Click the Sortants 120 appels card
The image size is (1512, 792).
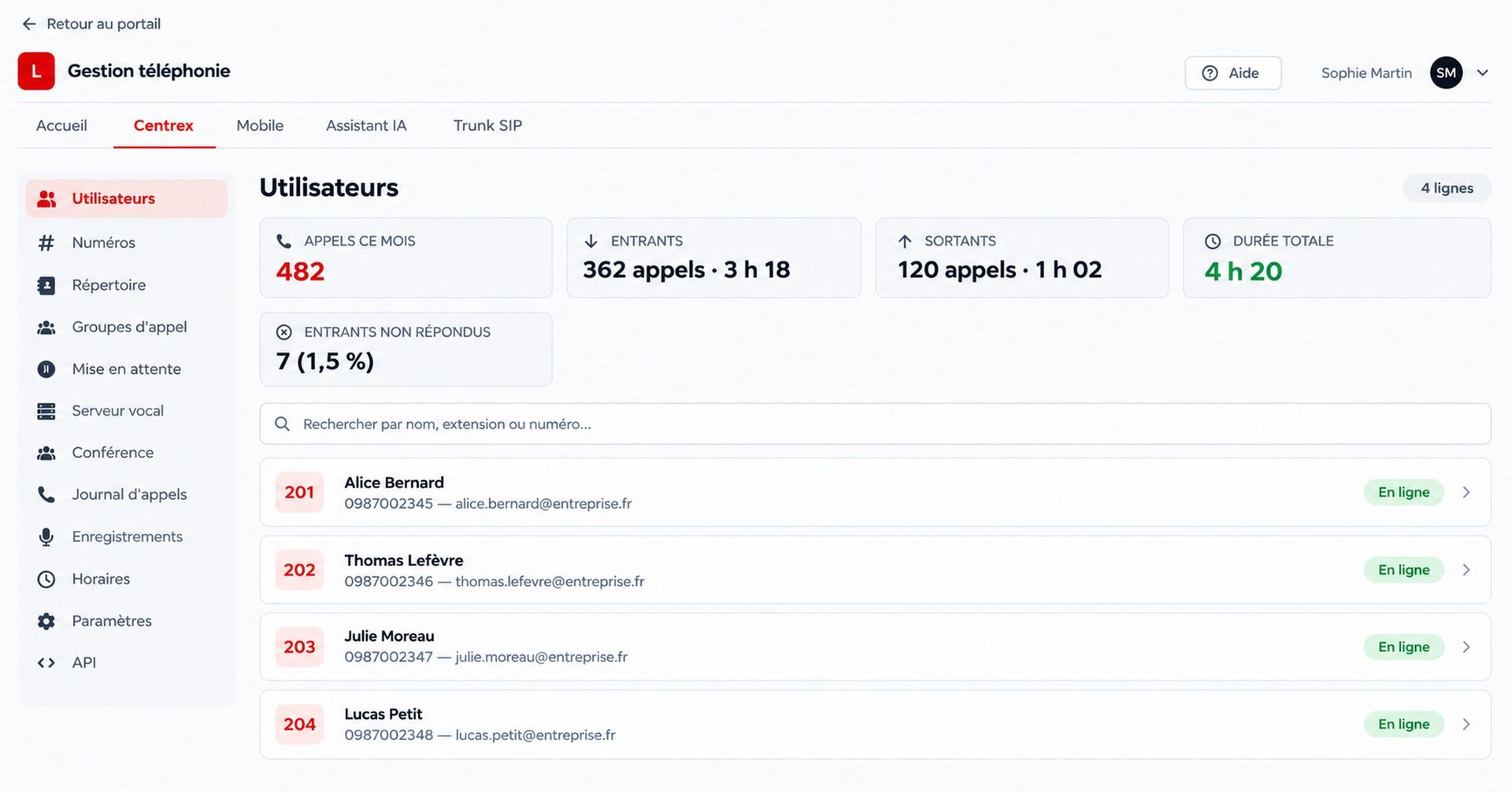[x=1021, y=258]
